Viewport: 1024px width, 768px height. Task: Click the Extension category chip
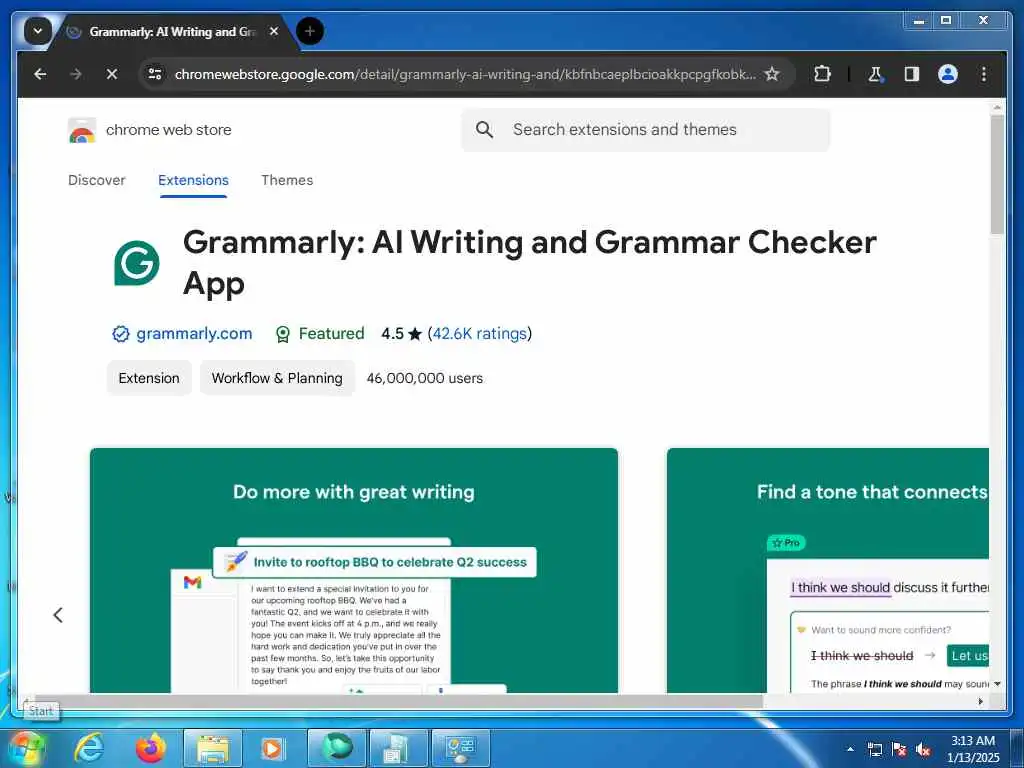click(x=149, y=378)
